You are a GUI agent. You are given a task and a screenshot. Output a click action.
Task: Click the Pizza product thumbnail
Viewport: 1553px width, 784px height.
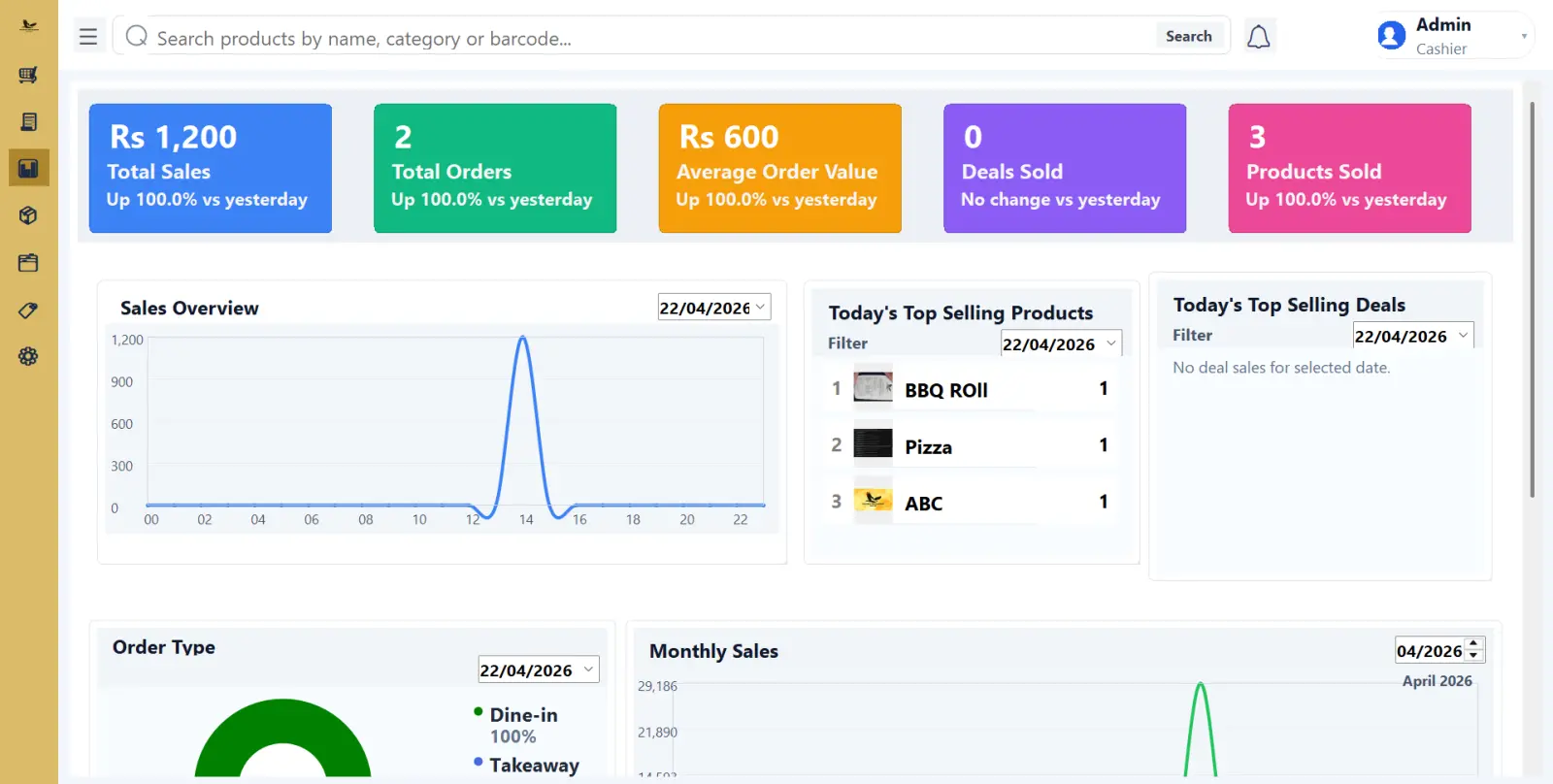873,443
